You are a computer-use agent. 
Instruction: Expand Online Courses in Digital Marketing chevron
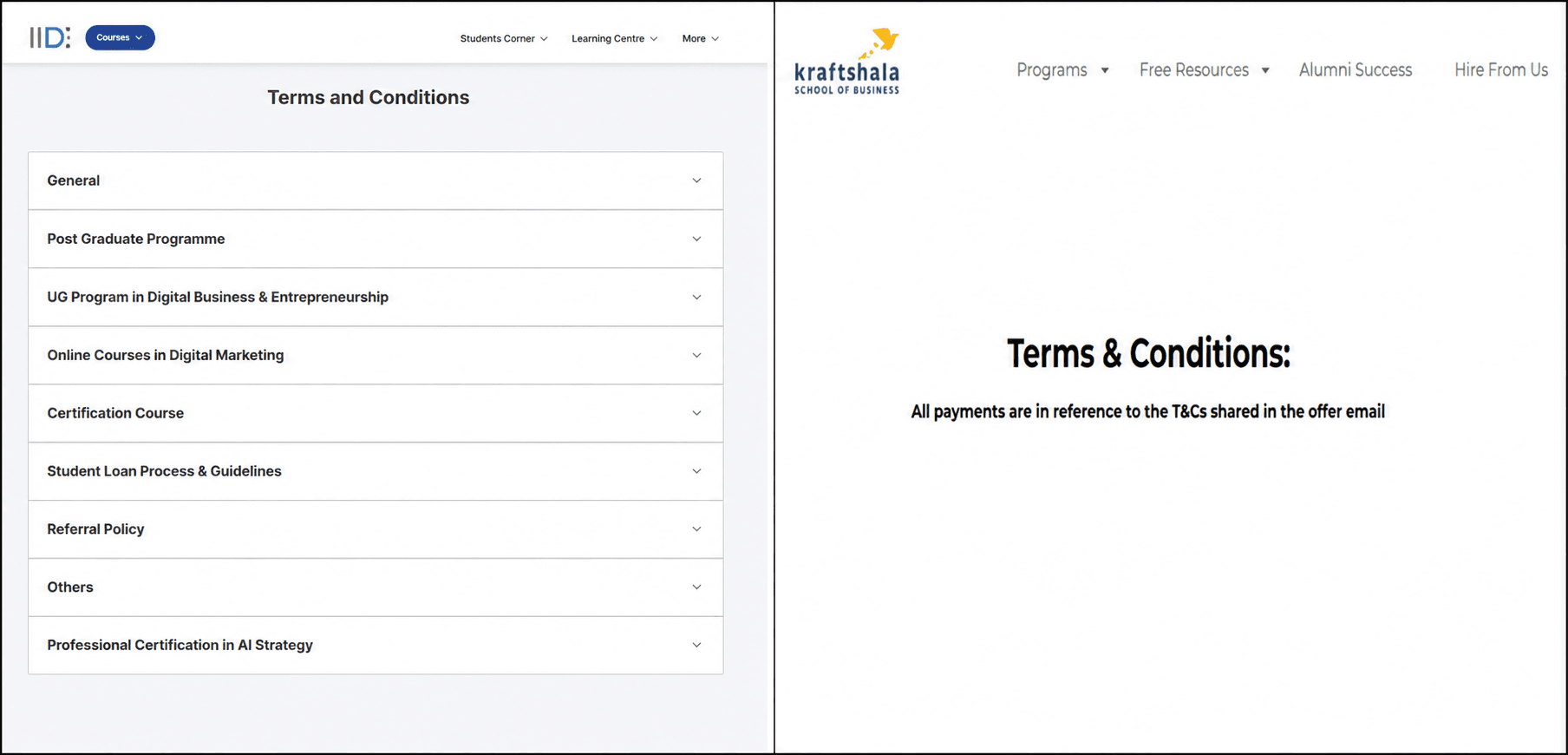click(696, 355)
